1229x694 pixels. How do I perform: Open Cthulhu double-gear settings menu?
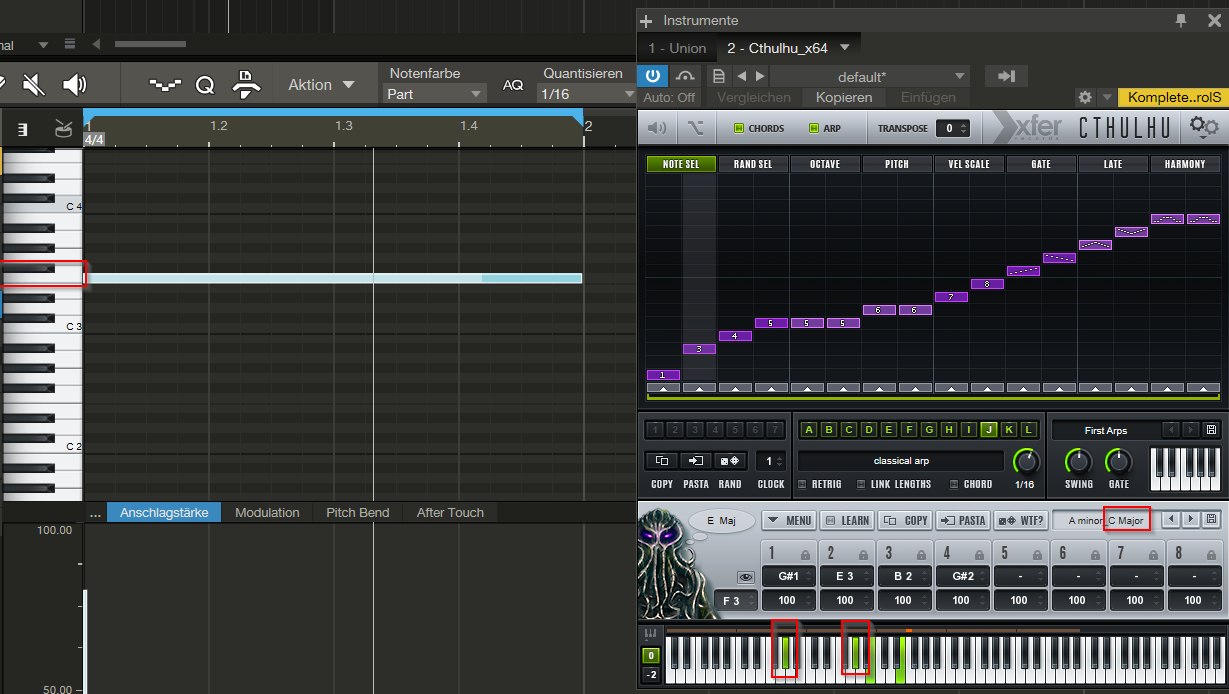point(1203,127)
